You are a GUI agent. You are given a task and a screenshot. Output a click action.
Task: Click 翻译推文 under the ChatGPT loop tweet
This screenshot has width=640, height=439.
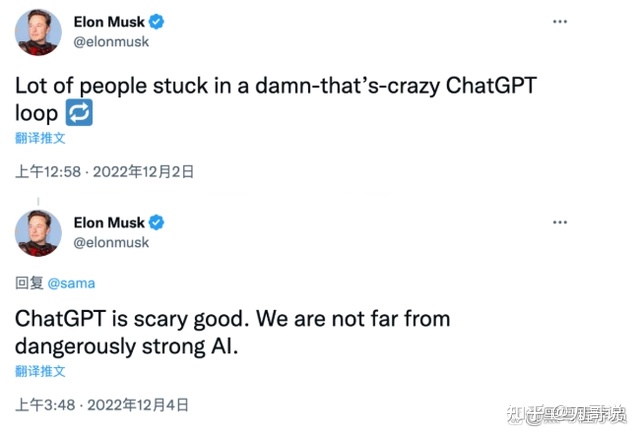pyautogui.click(x=40, y=138)
